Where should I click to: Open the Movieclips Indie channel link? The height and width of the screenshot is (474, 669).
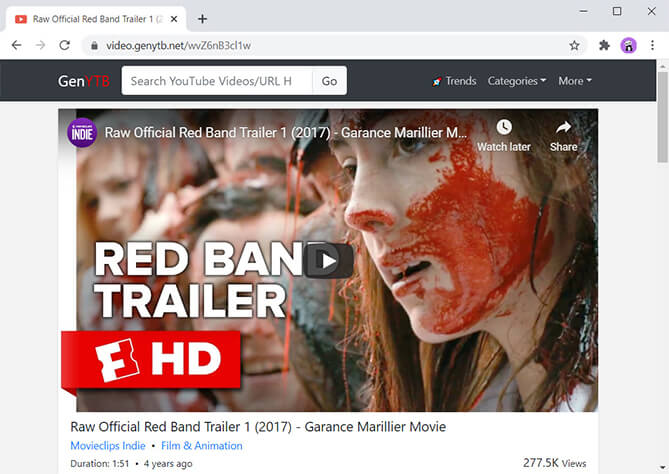(108, 446)
